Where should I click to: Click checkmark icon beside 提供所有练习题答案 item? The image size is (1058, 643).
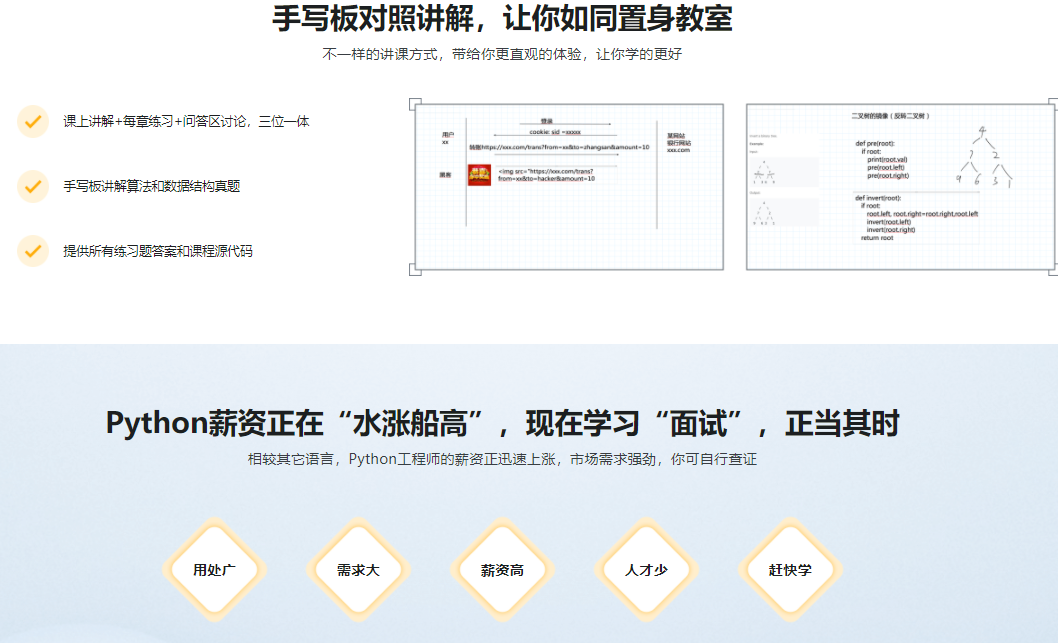click(x=33, y=251)
